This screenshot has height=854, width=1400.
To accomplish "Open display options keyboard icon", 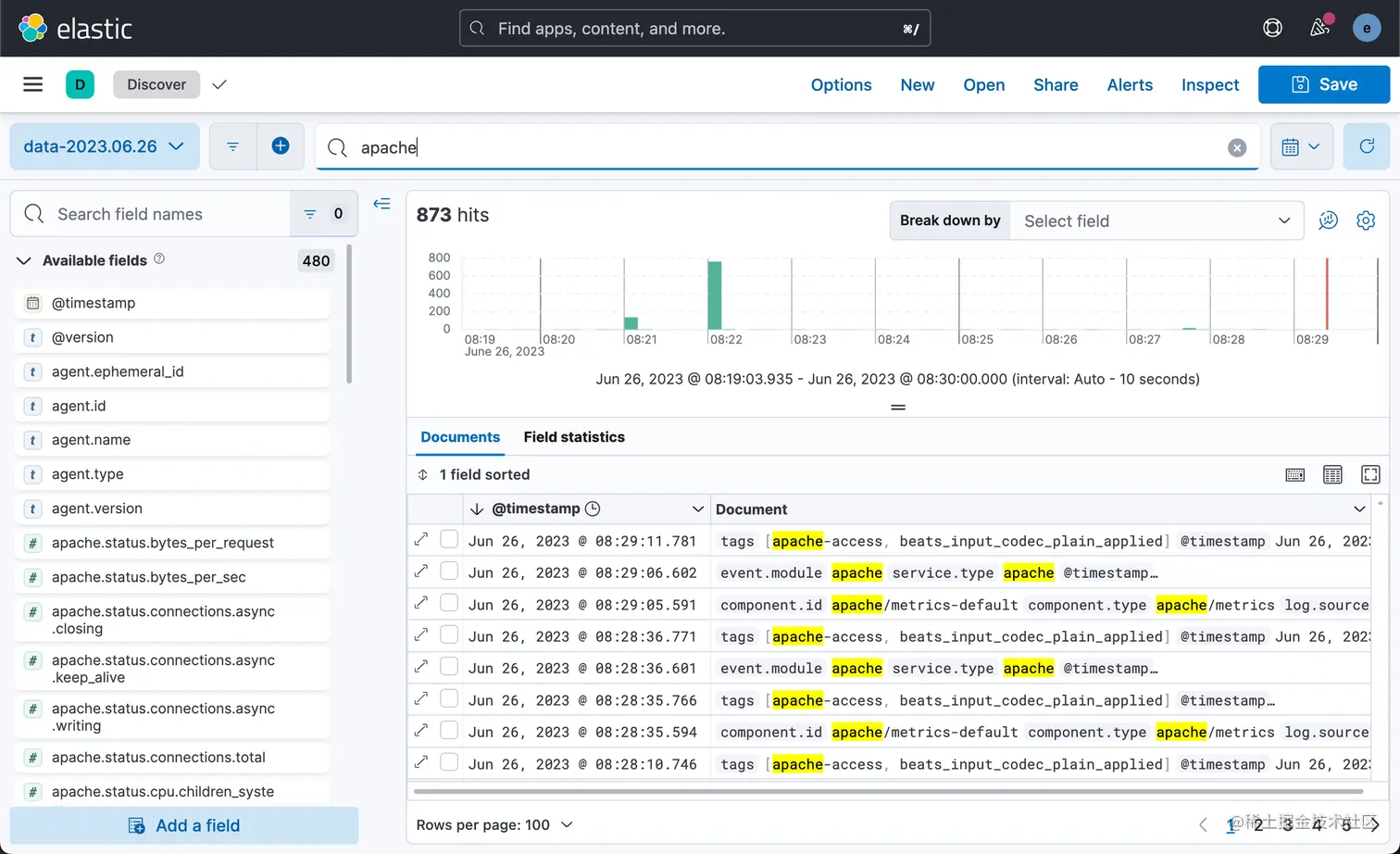I will point(1295,475).
